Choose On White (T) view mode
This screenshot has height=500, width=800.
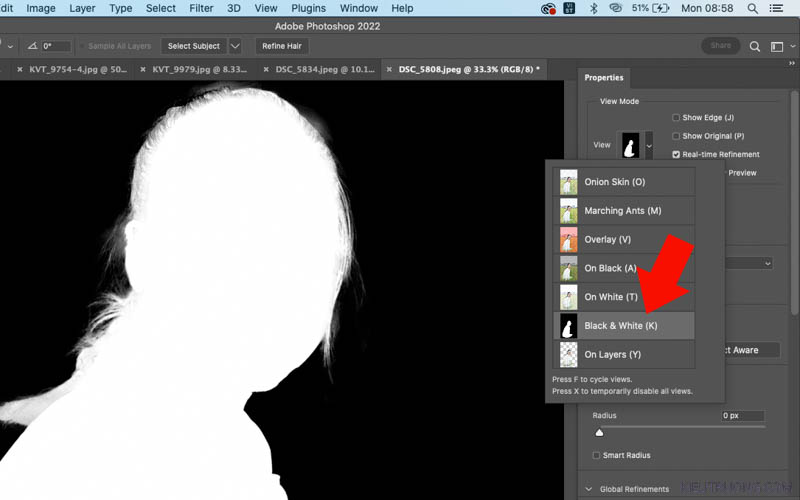click(624, 297)
